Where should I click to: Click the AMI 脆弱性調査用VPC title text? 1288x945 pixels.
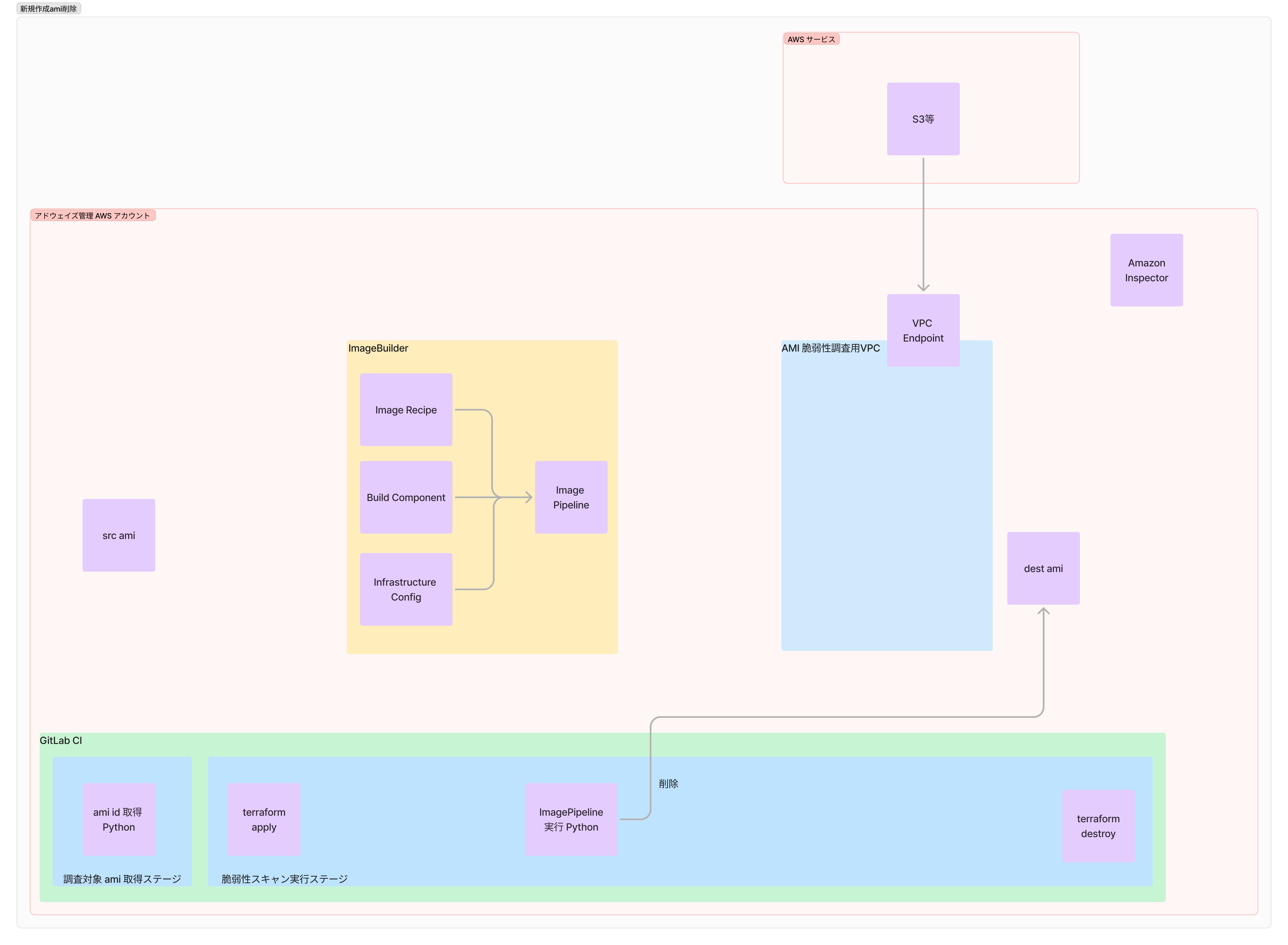(x=830, y=348)
